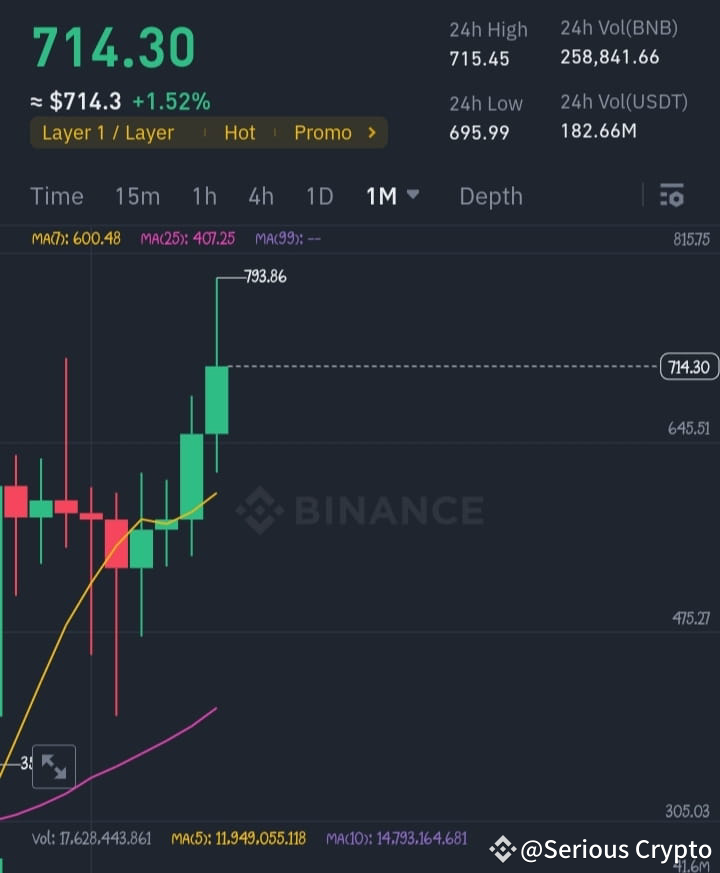
Task: Click the Serious Crypto diamond icon
Action: (x=502, y=849)
